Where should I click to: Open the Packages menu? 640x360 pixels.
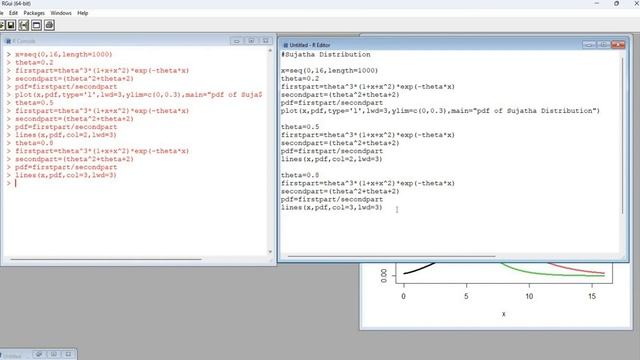tap(34, 13)
